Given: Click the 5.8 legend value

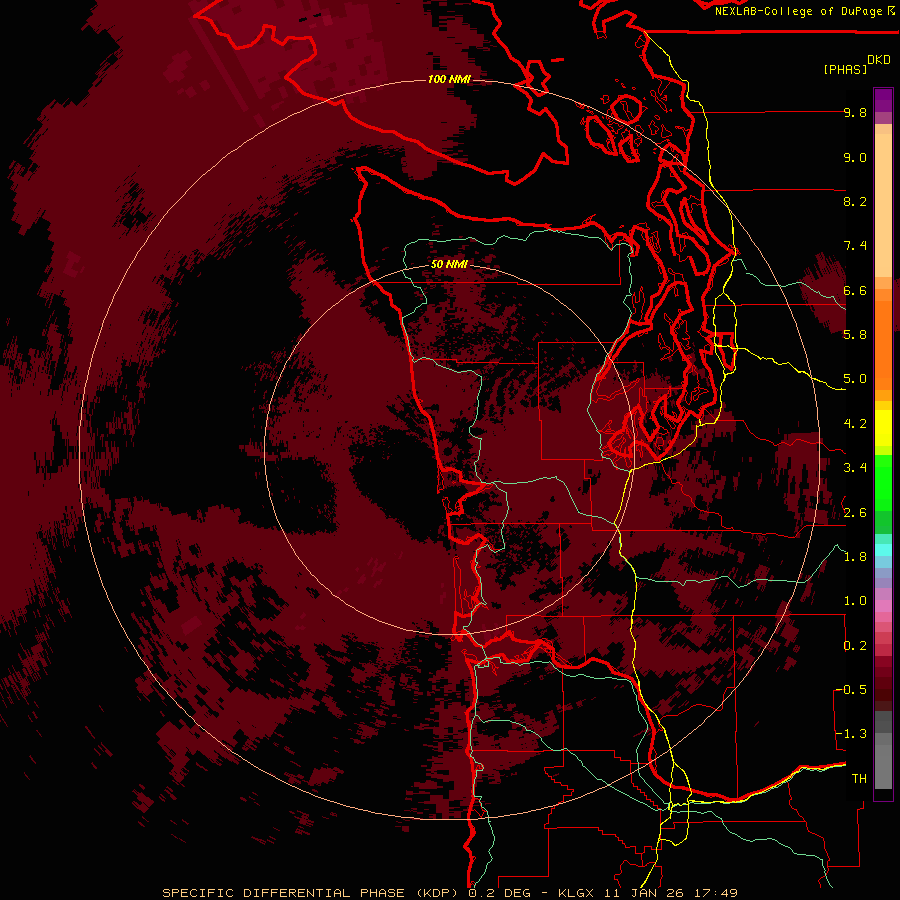Looking at the screenshot, I should pyautogui.click(x=855, y=335).
